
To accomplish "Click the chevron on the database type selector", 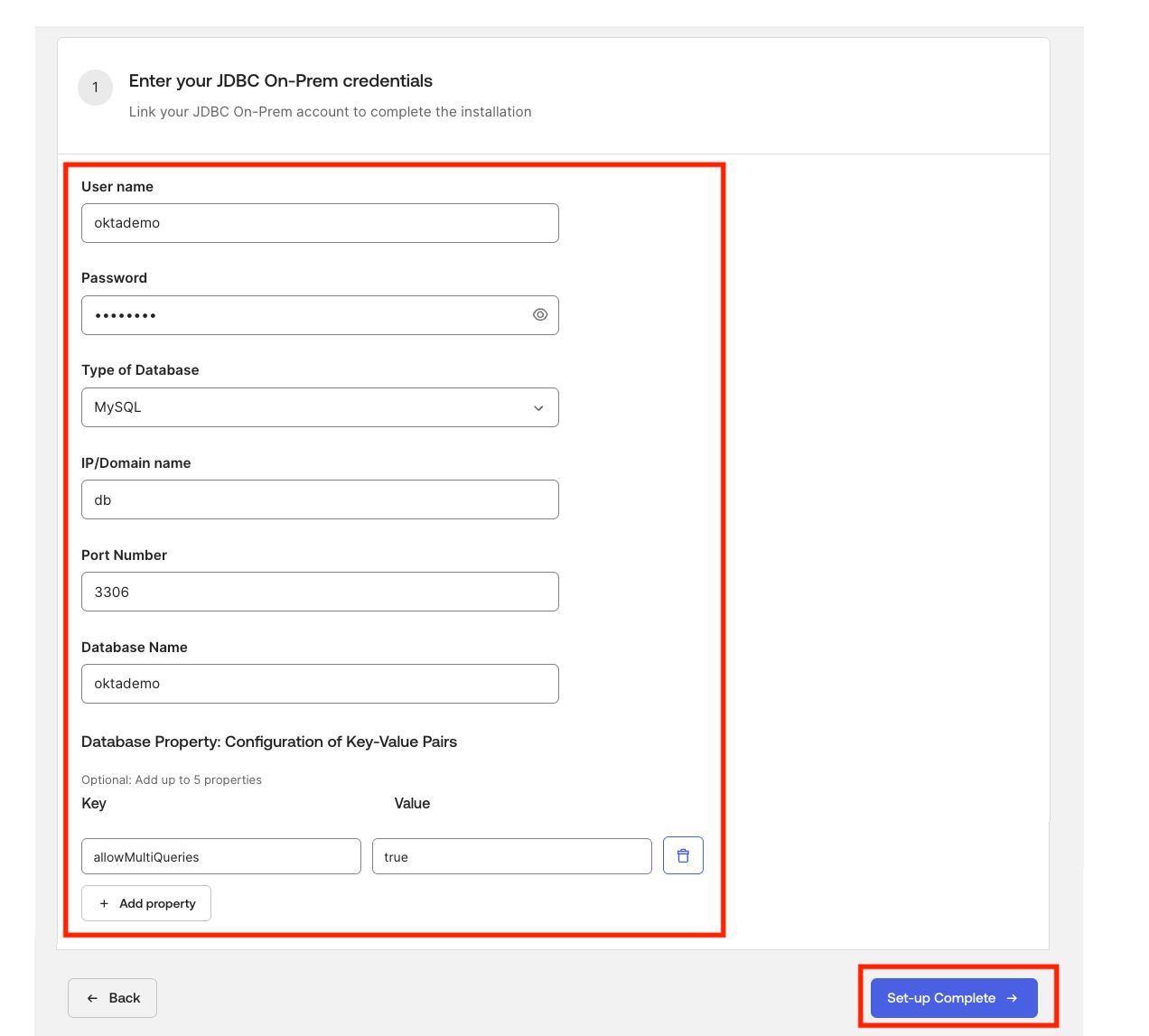I will (538, 407).
